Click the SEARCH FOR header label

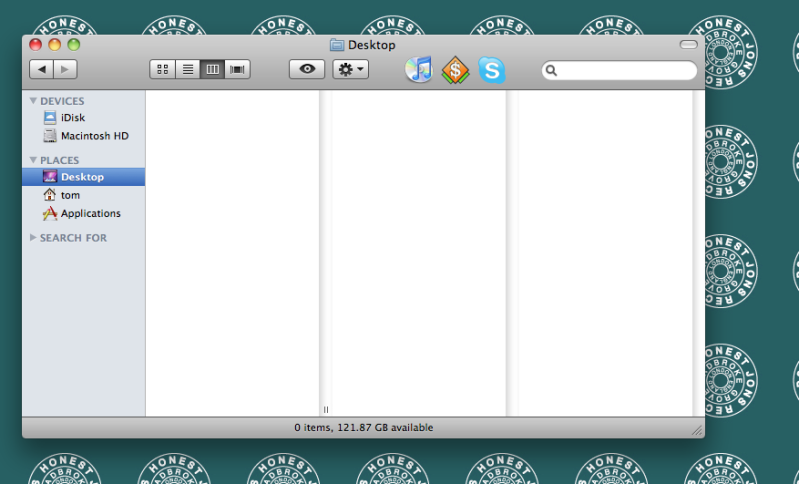click(x=73, y=238)
